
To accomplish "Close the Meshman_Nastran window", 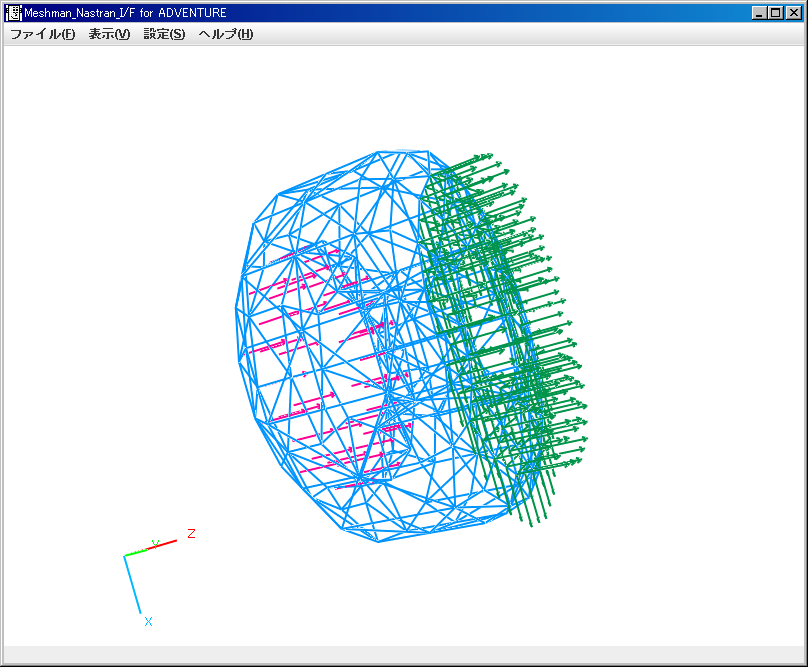I will pyautogui.click(x=793, y=13).
